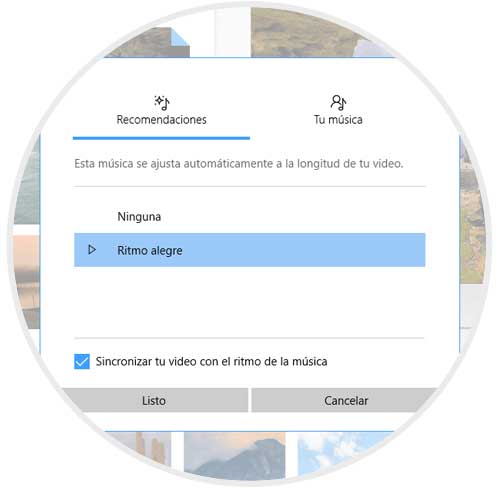Select the Ritmo alegre music entry text

tap(150, 251)
